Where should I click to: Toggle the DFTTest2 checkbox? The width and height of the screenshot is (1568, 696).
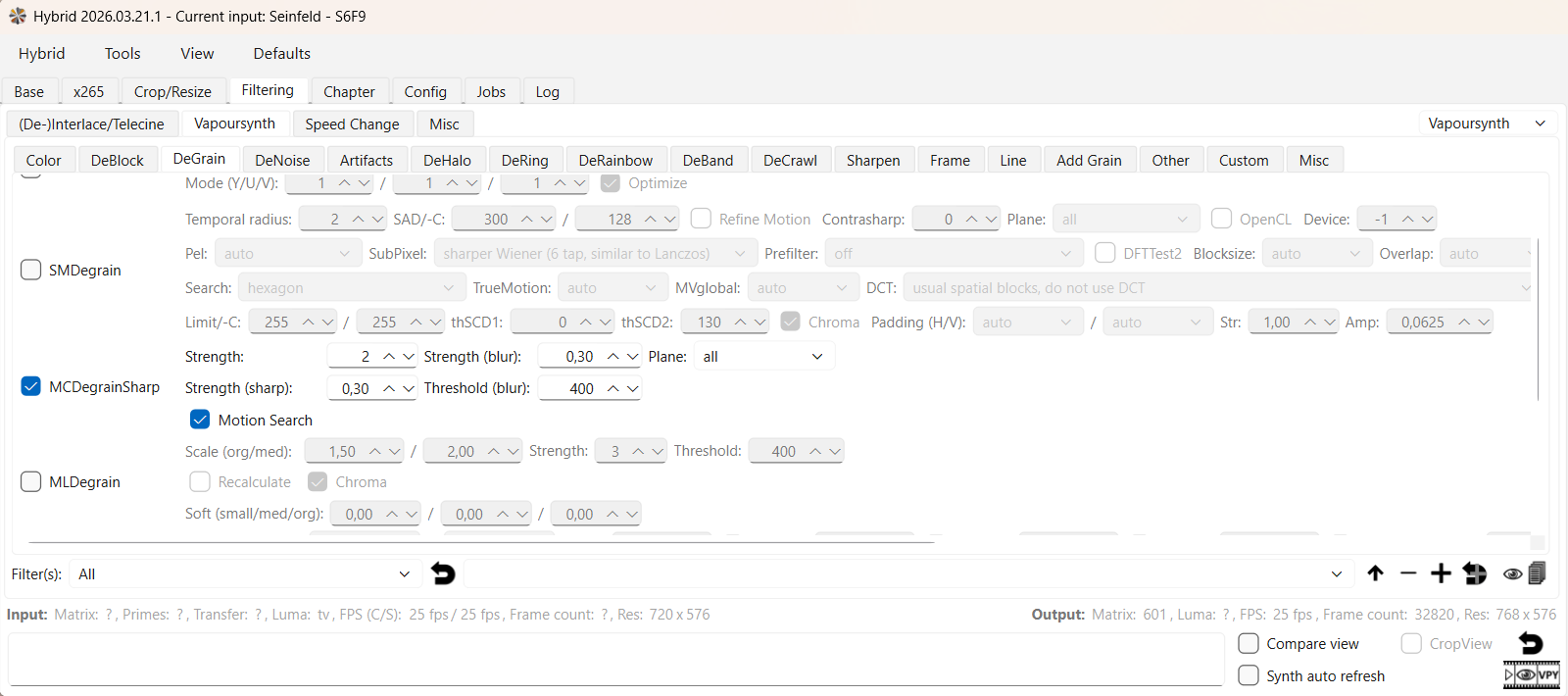click(1105, 253)
